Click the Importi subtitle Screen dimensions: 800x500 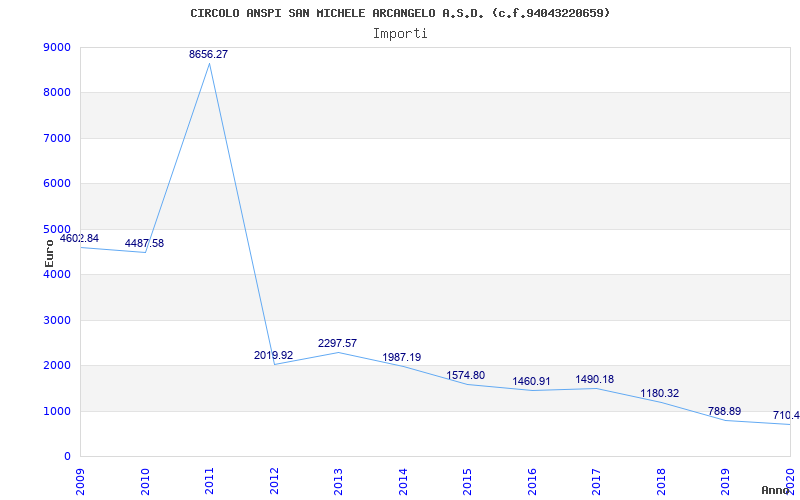pos(400,34)
